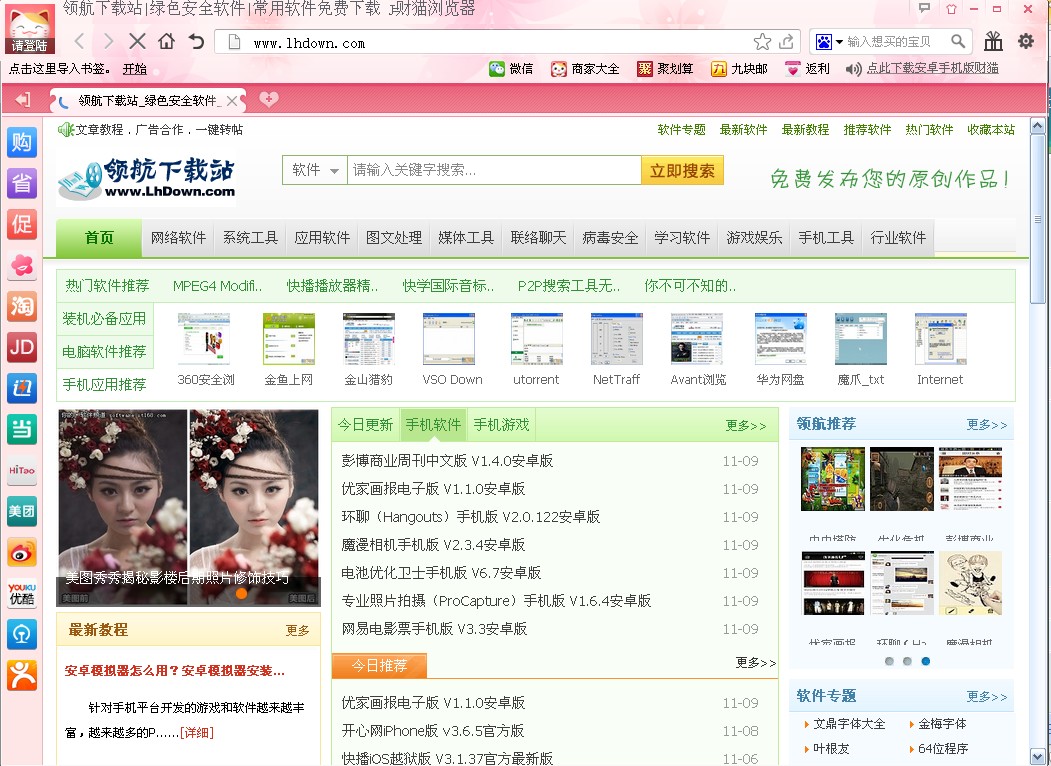This screenshot has height=766, width=1051.
Task: Click the home icon in the browser toolbar
Action: point(166,42)
